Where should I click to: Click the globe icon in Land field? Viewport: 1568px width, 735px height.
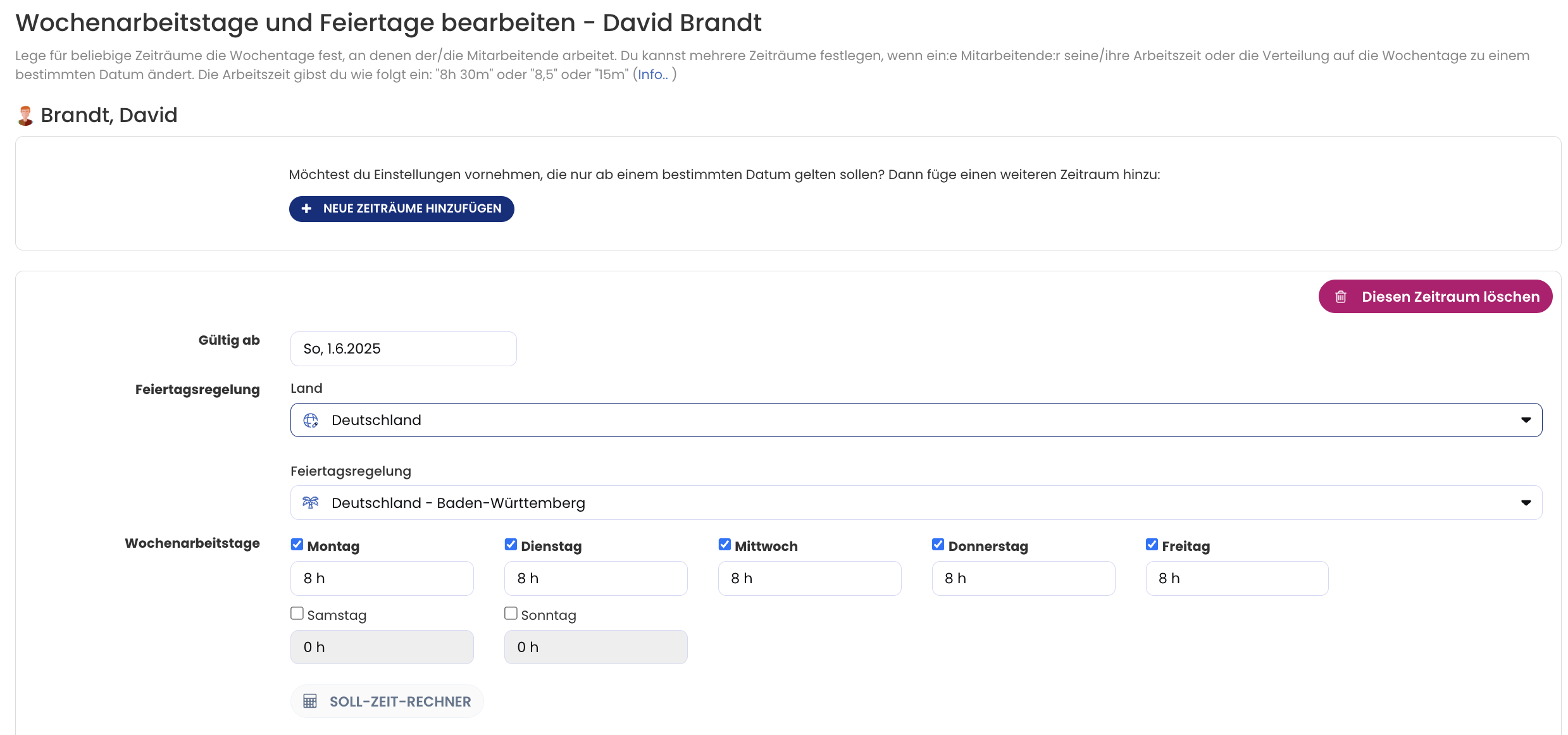[311, 420]
